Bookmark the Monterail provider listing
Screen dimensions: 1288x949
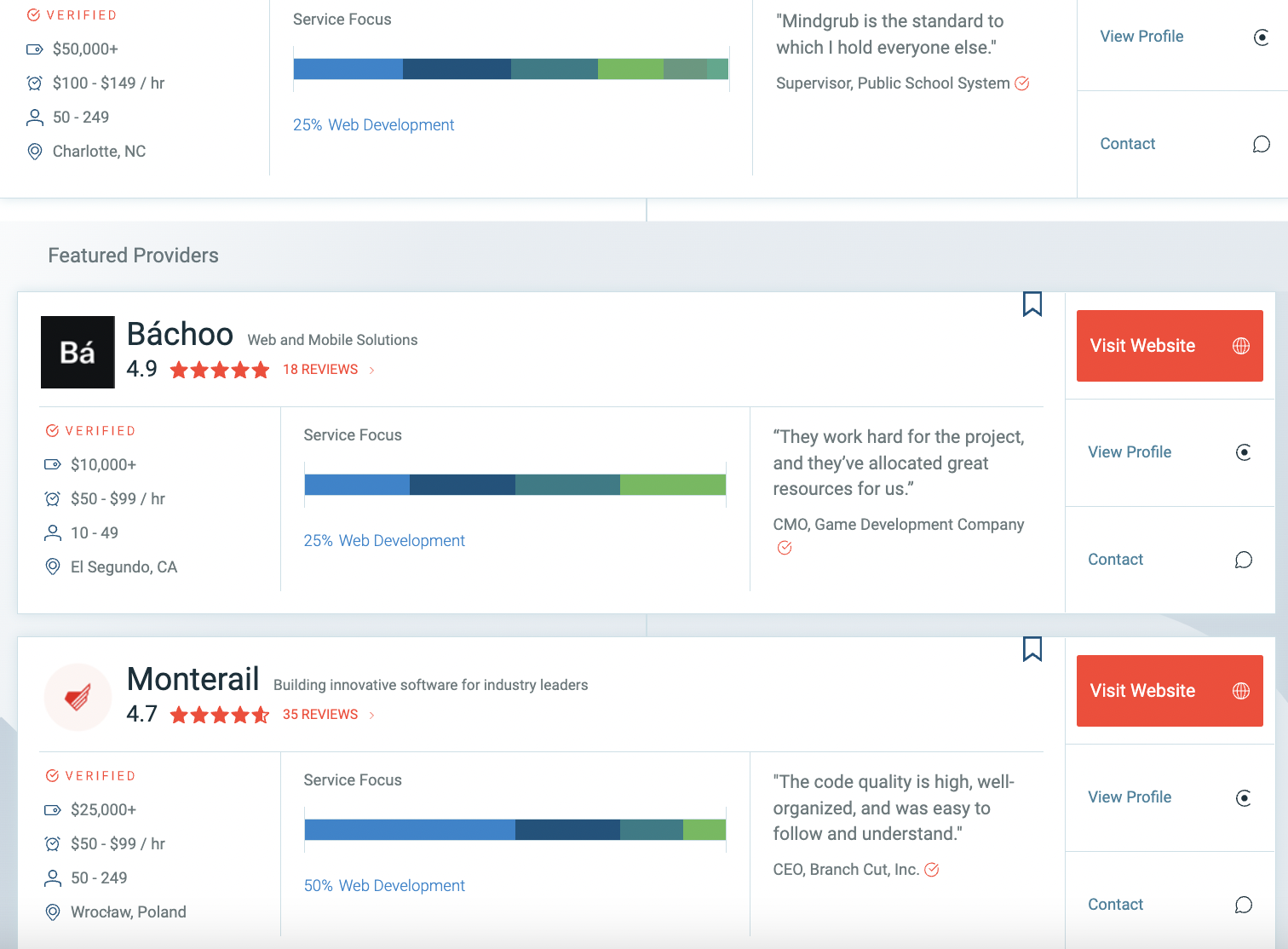pos(1032,649)
